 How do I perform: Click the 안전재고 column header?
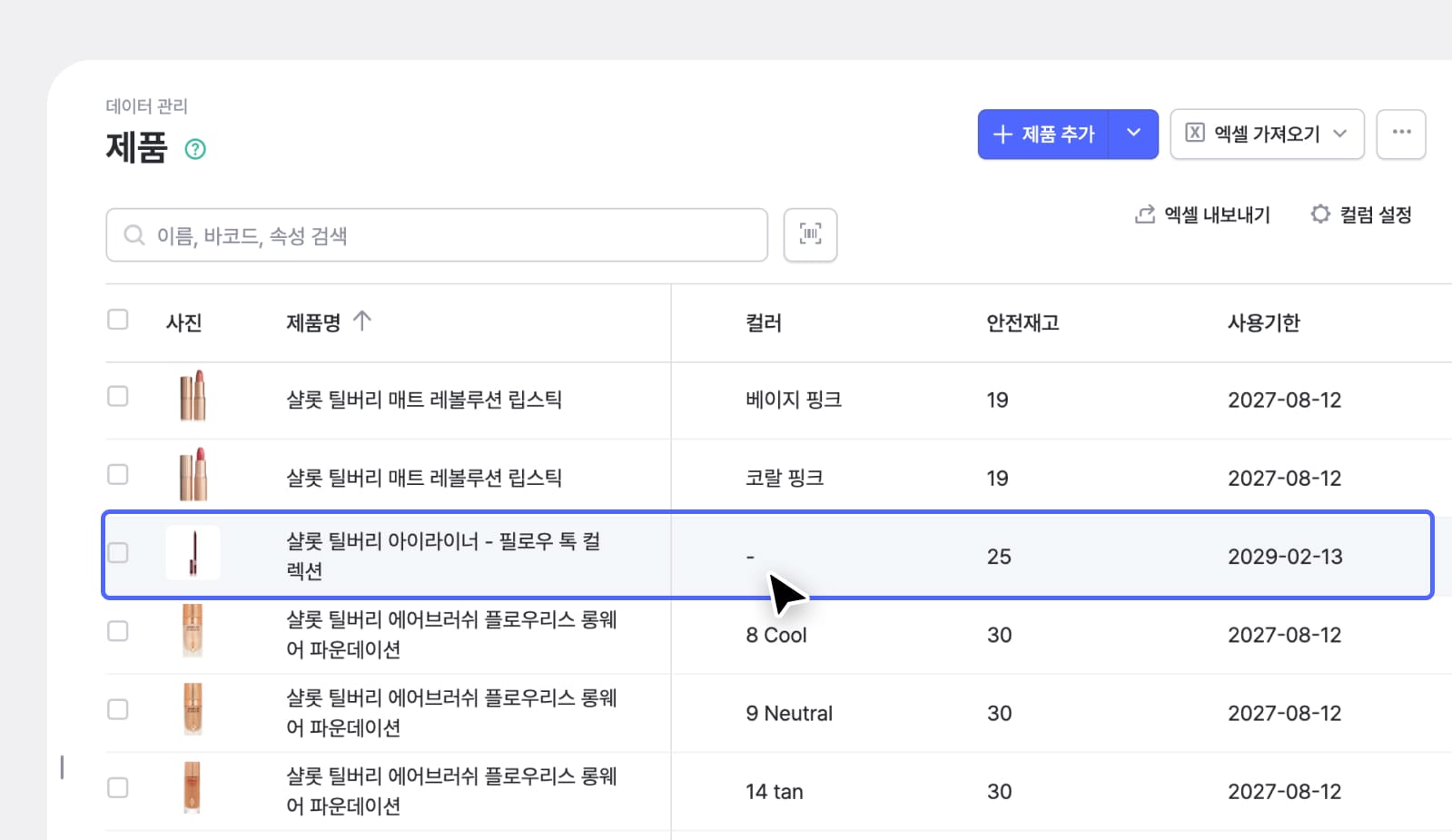[x=1022, y=322]
